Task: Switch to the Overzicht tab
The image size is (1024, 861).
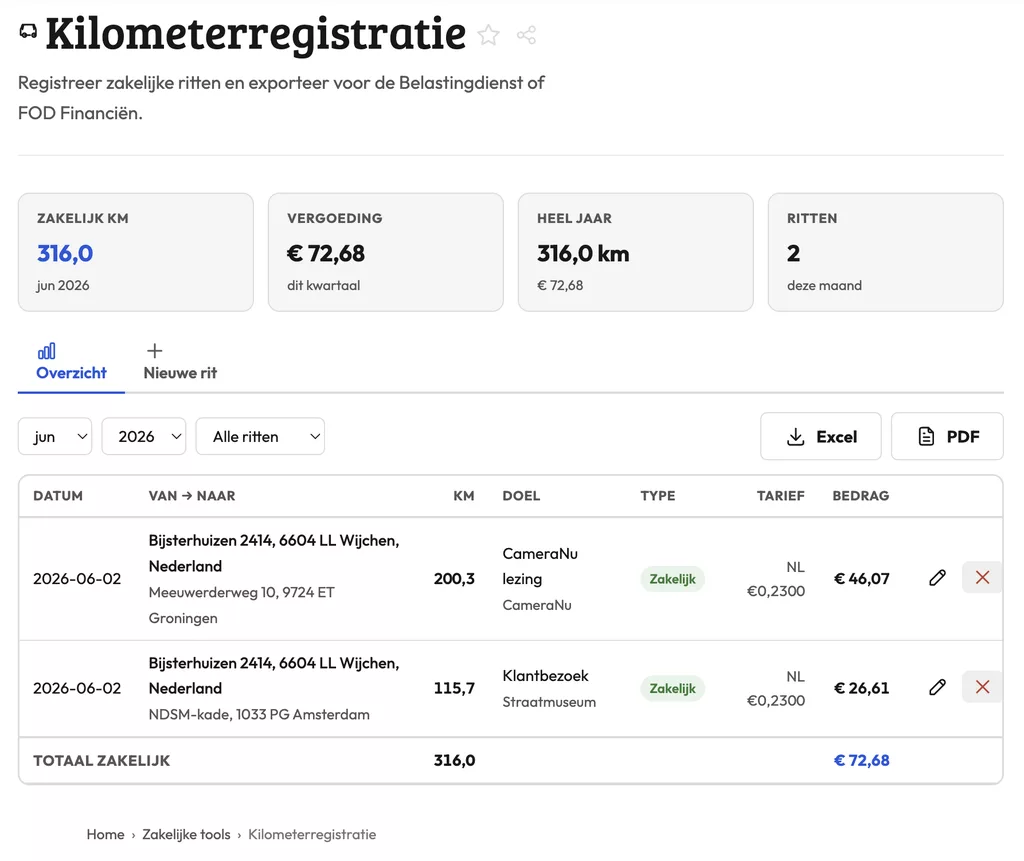Action: pos(71,363)
